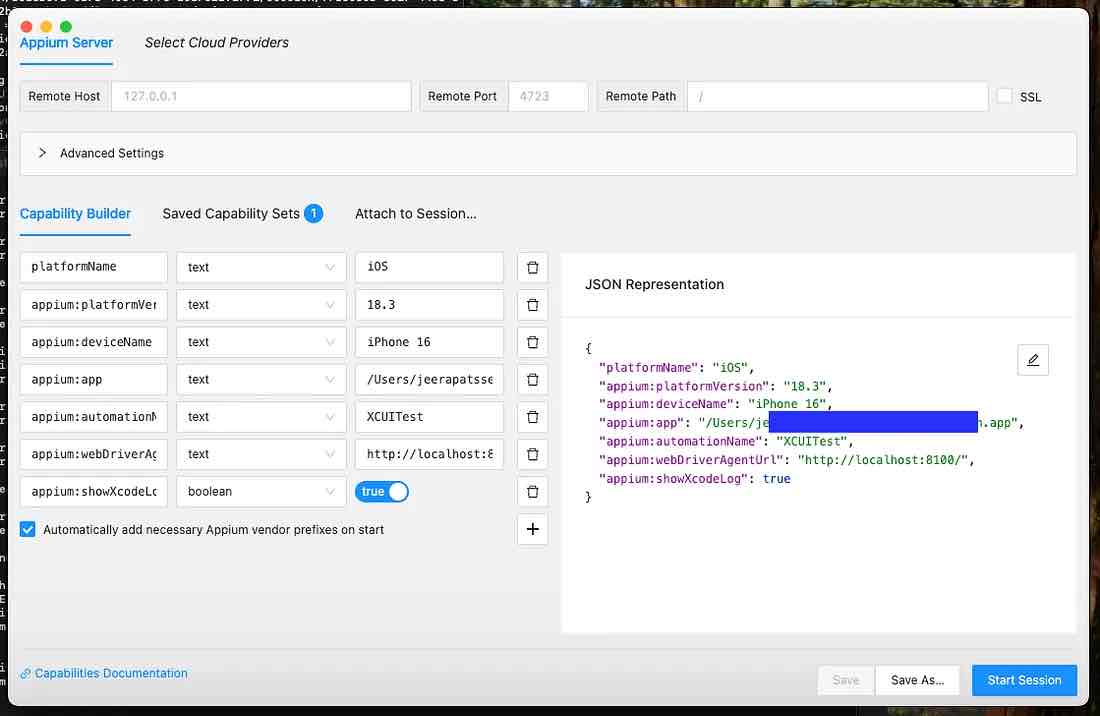Edit raw JSON with the pencil icon
This screenshot has width=1100, height=716.
pyautogui.click(x=1033, y=360)
